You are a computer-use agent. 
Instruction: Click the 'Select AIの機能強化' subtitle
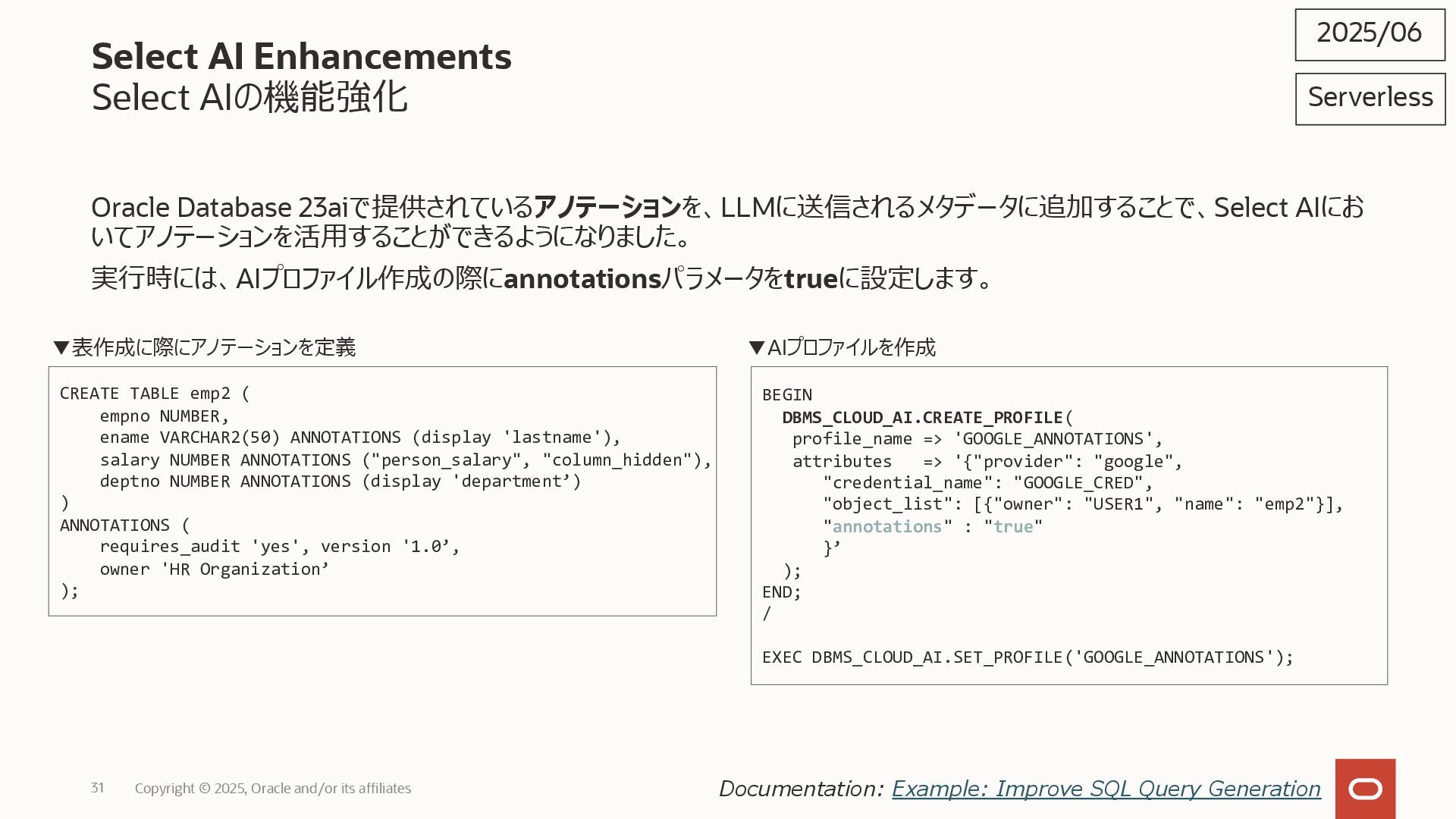click(249, 98)
